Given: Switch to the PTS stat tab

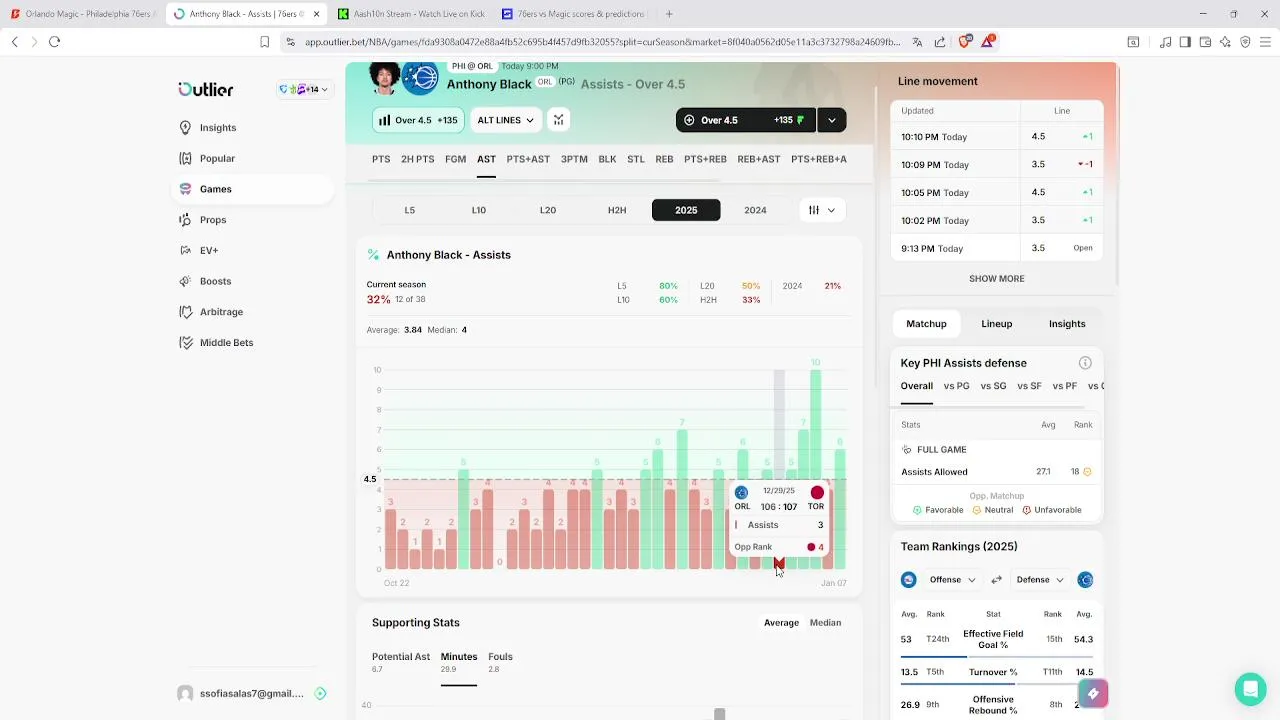Looking at the screenshot, I should pos(381,159).
